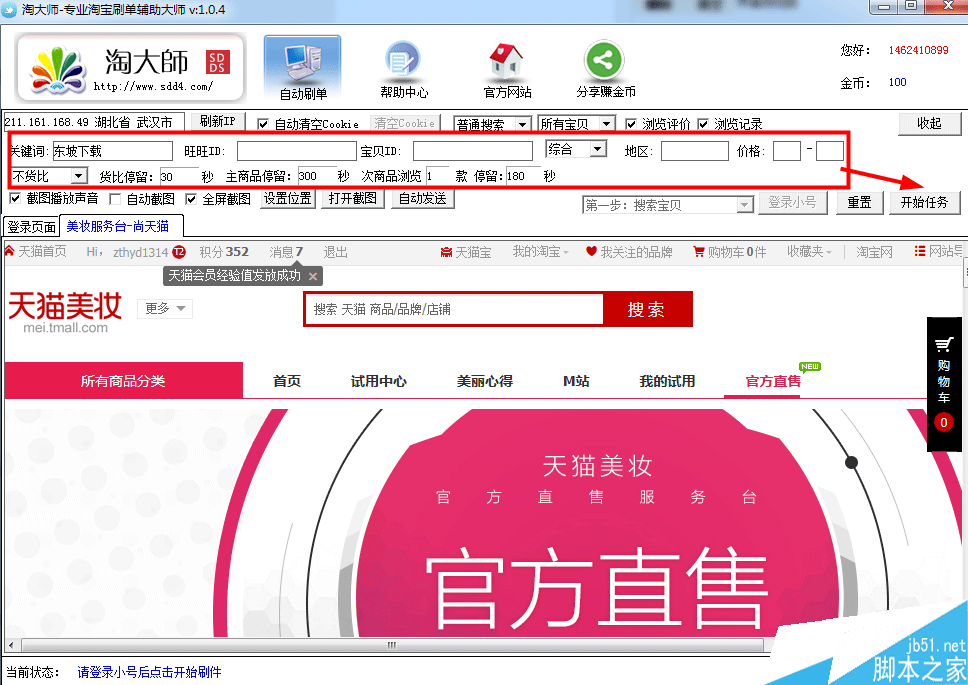This screenshot has width=968, height=685.
Task: Click the 开始任务 start button
Action: point(924,202)
